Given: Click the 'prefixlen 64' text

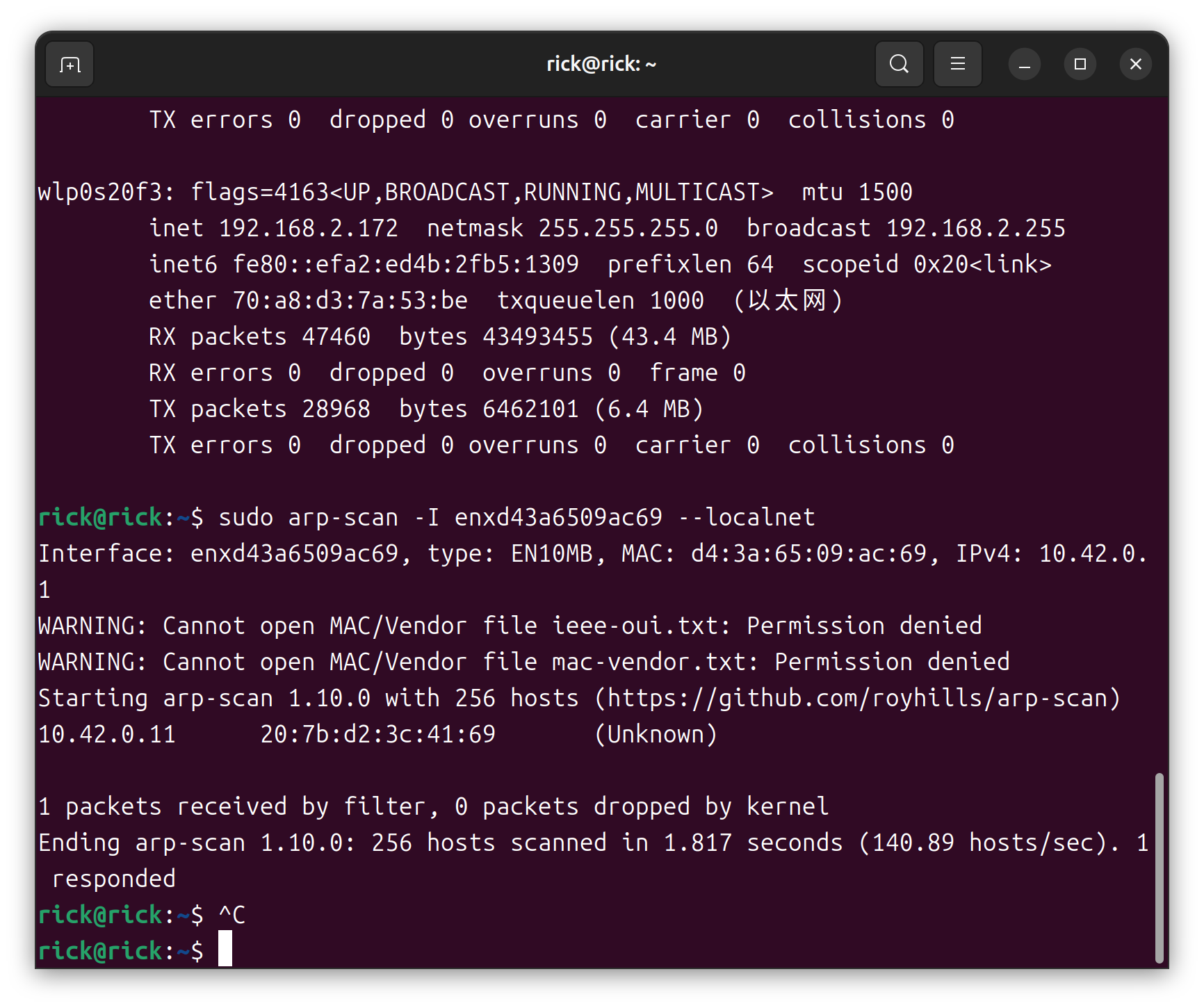Looking at the screenshot, I should [690, 264].
